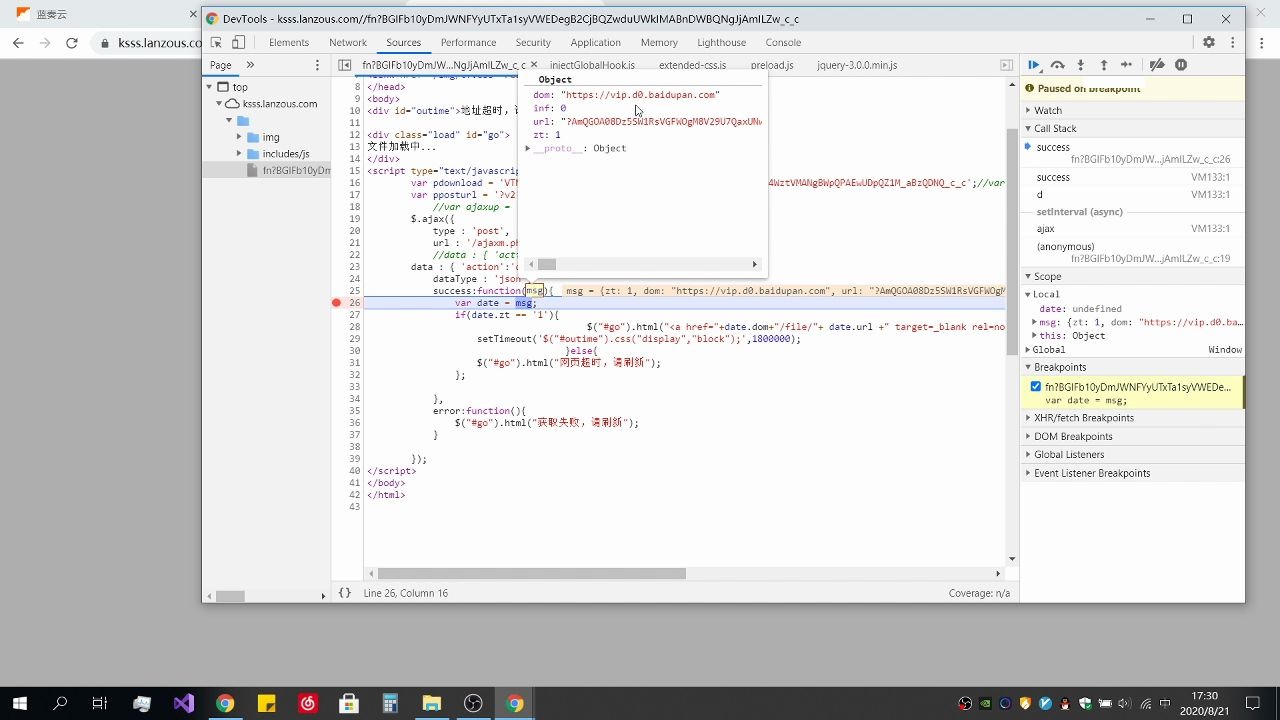Pretty print the source with braces icon
The height and width of the screenshot is (720, 1280).
345,593
